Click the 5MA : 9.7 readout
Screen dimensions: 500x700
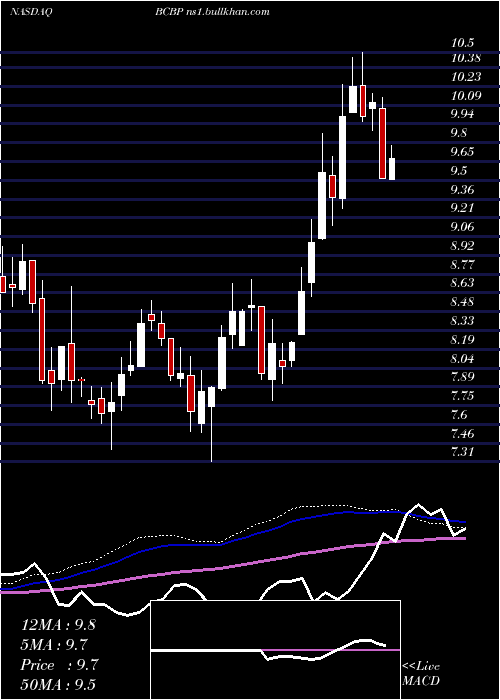coord(54,645)
